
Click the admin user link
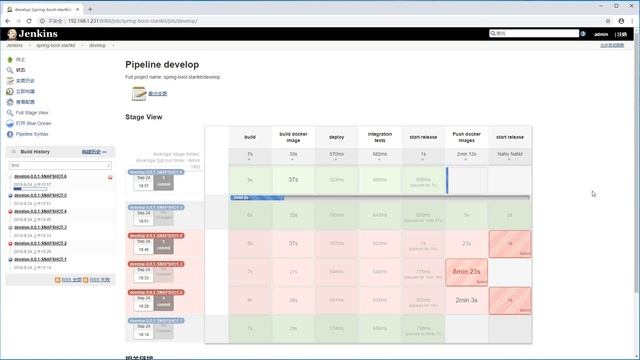(601, 34)
